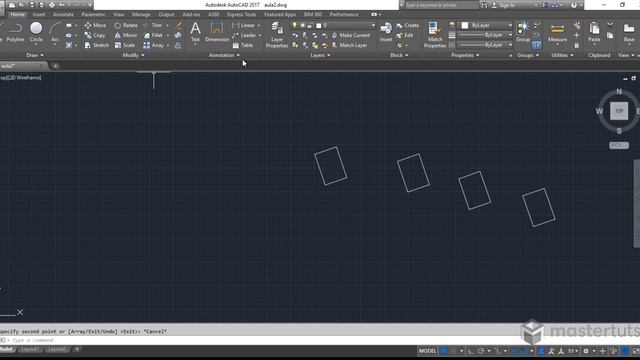Select the Arc draw tool
The image size is (640, 360).
coord(55,33)
